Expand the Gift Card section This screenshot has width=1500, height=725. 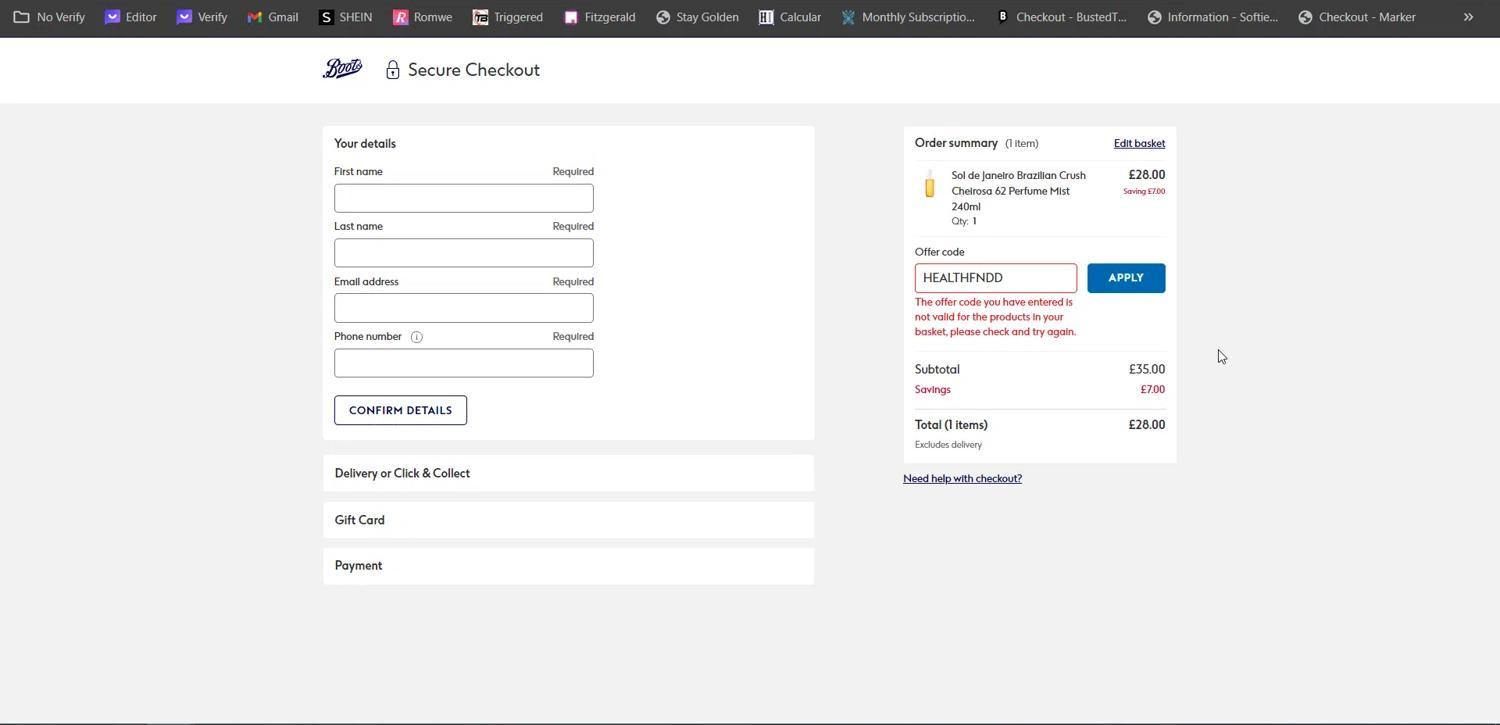(568, 520)
